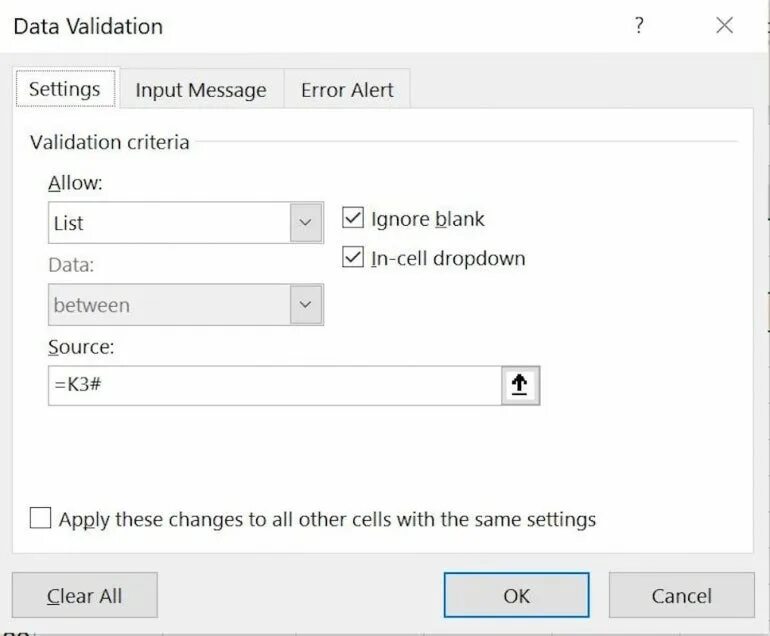Confirm with the OK button

tap(516, 596)
